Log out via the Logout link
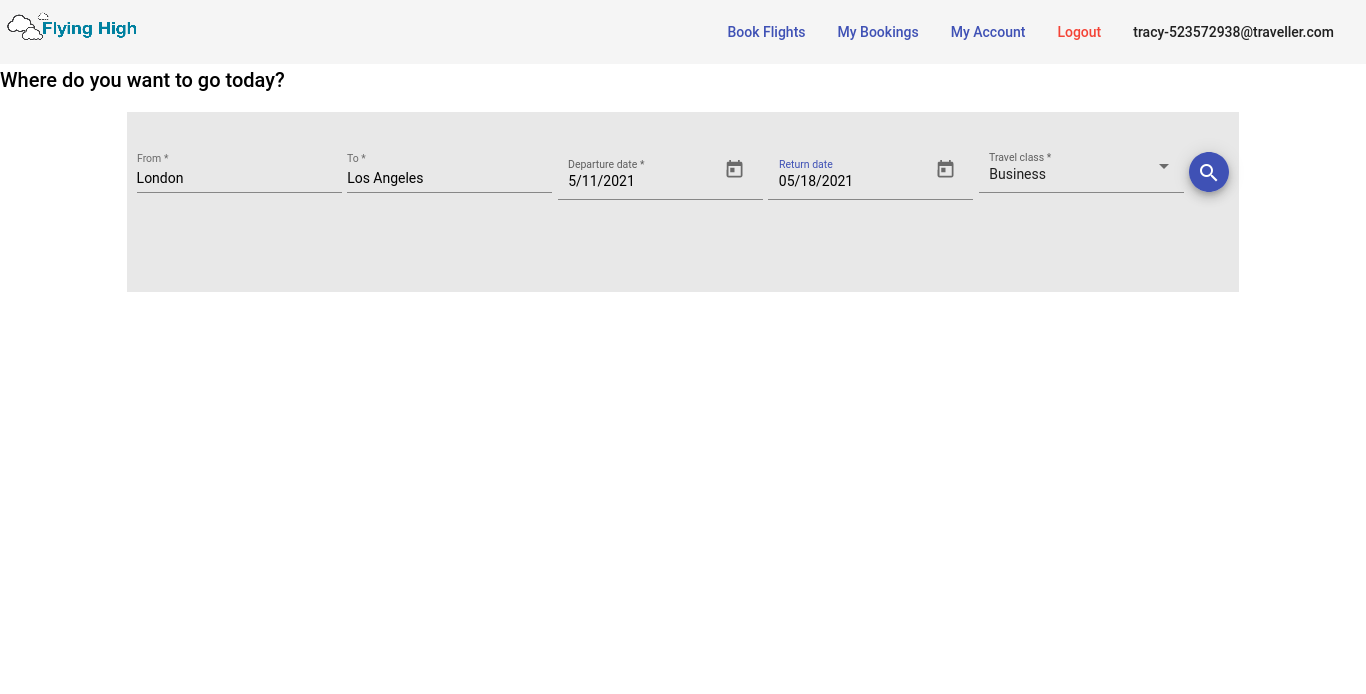Viewport: 1366px width, 694px height. click(1079, 32)
